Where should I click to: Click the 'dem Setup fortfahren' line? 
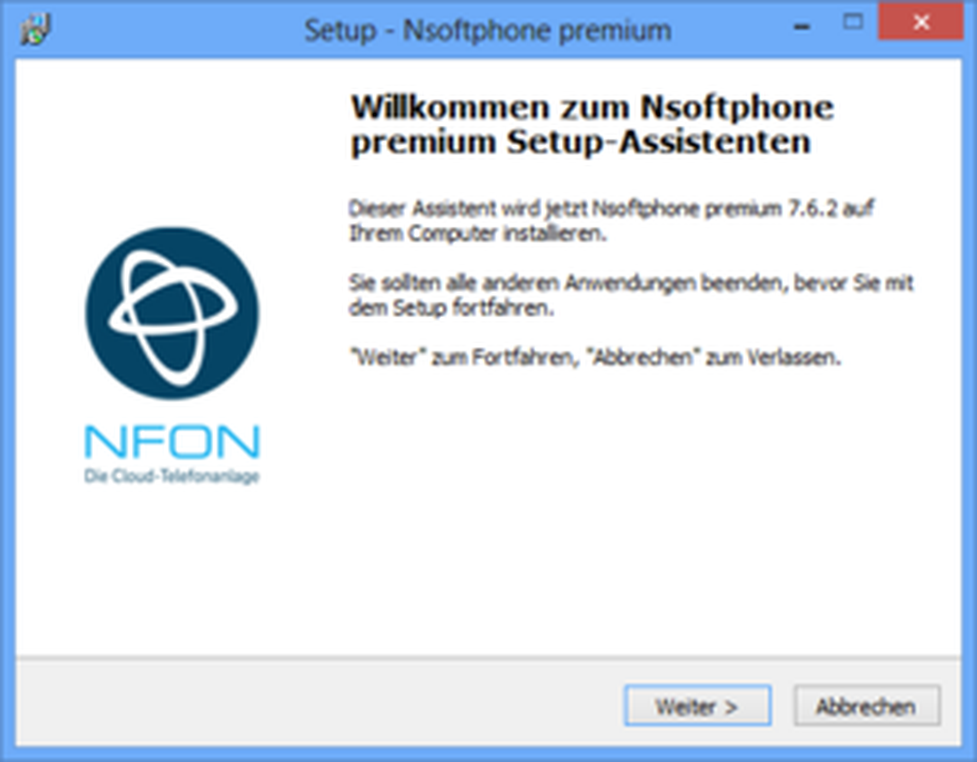pyautogui.click(x=452, y=308)
